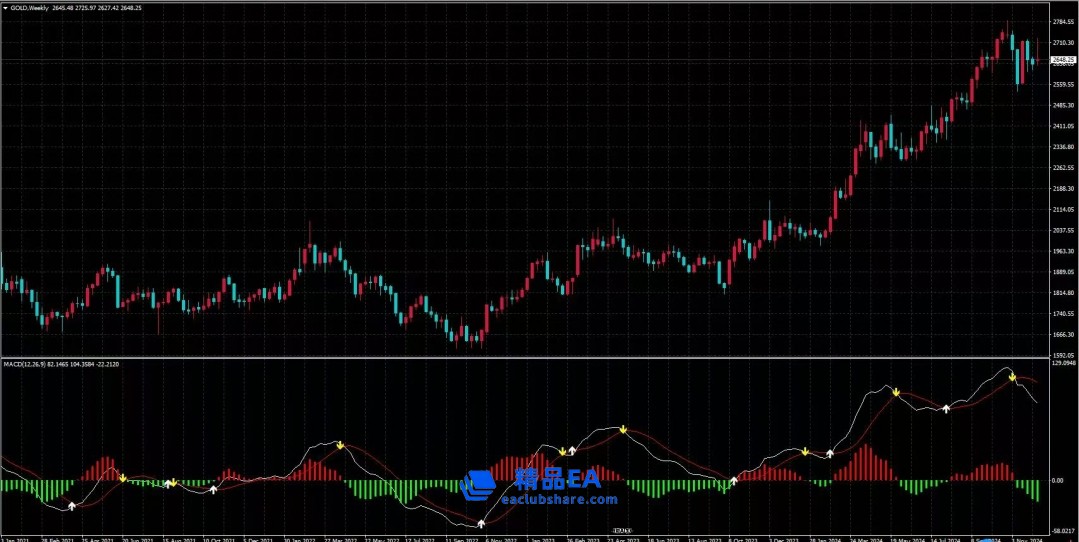The height and width of the screenshot is (542, 1079).
Task: Click white up arrow at MACD's lowest trough
Action: (x=481, y=523)
